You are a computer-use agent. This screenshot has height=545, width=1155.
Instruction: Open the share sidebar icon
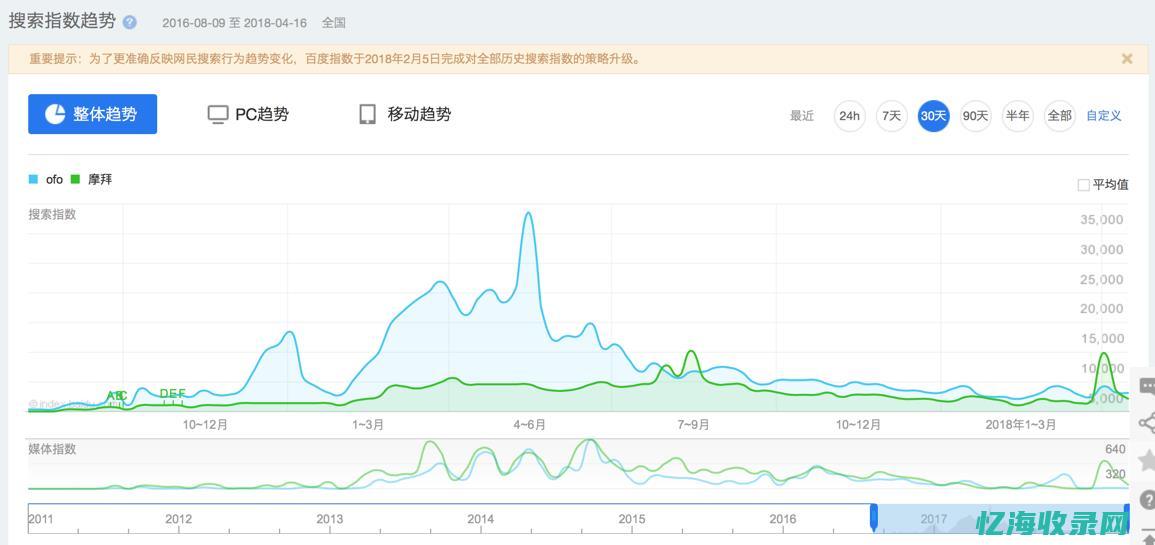(x=1146, y=423)
